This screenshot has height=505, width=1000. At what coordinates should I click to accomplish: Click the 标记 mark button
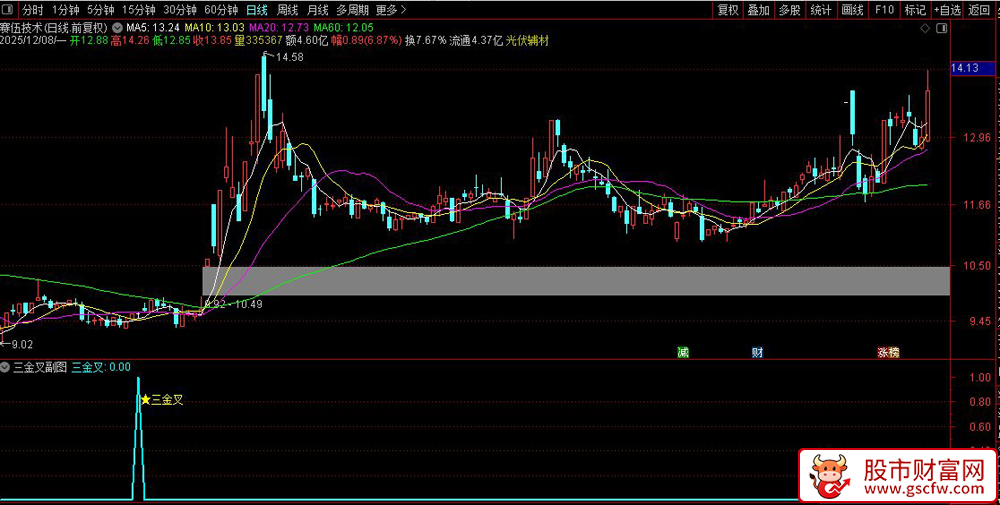click(x=915, y=10)
